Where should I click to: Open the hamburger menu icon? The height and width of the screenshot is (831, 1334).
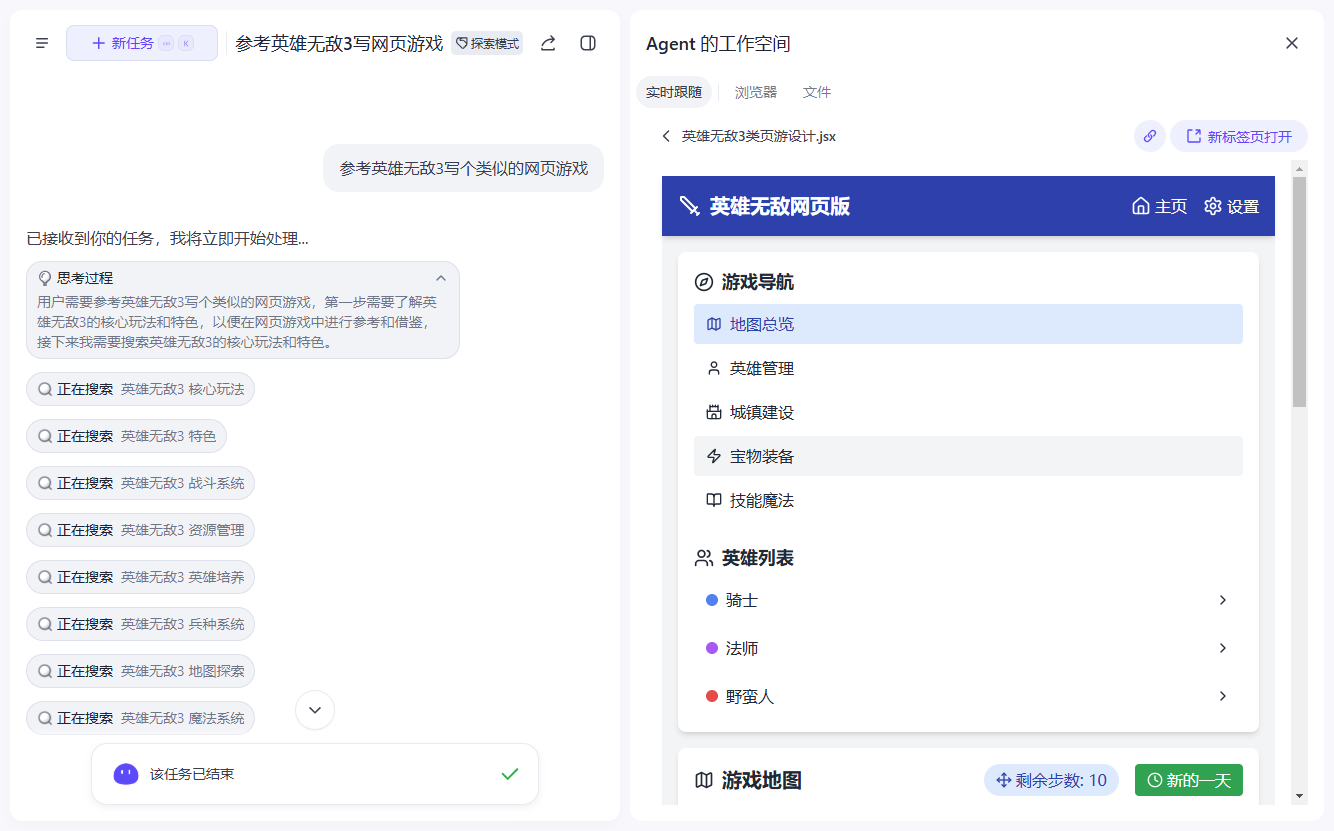[x=42, y=43]
